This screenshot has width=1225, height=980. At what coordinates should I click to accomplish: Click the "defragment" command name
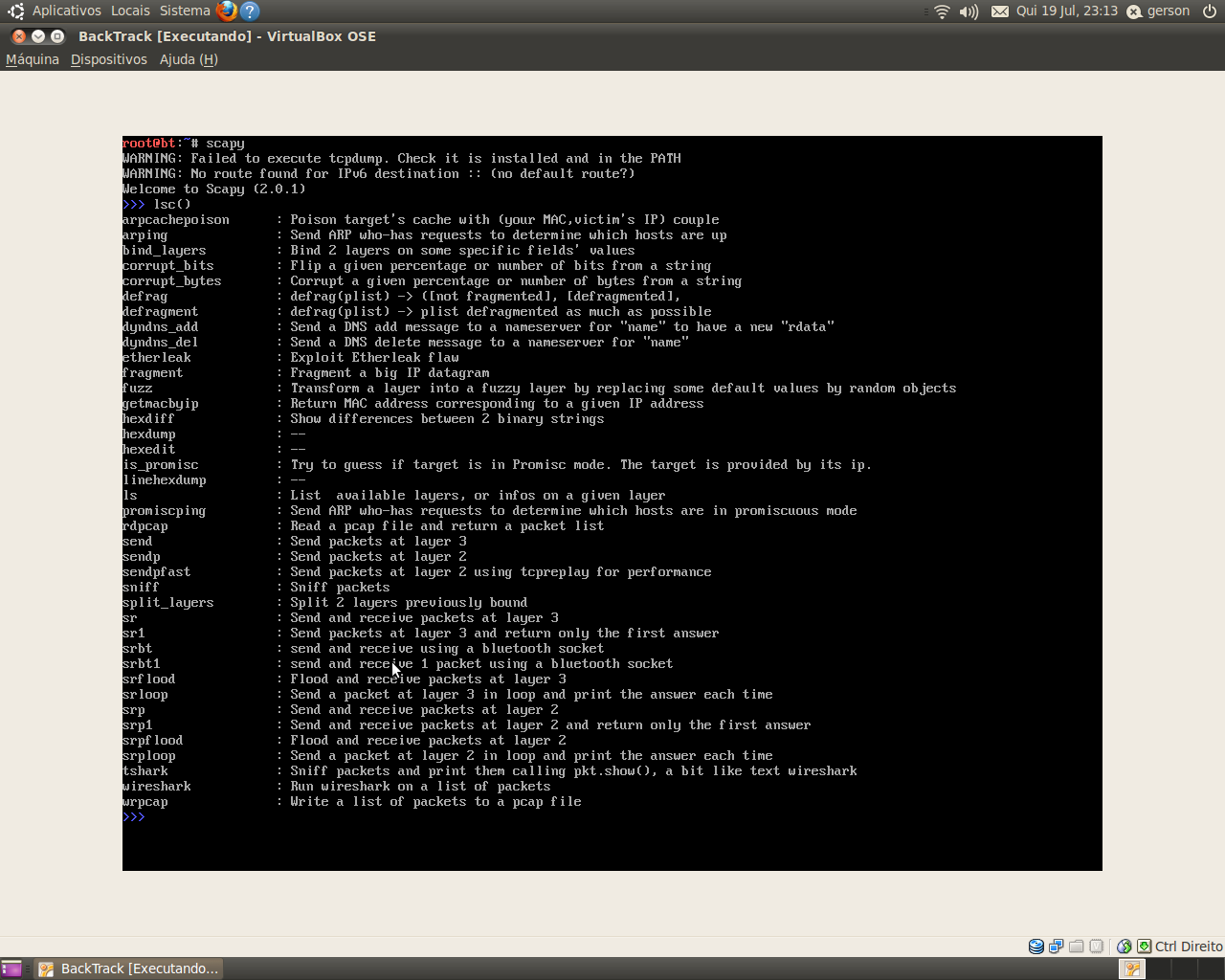(x=161, y=312)
